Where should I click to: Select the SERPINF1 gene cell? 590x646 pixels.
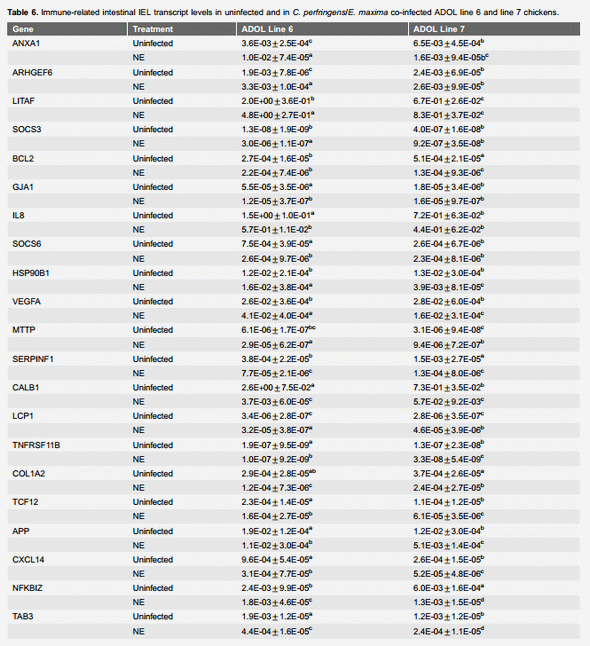coord(33,359)
